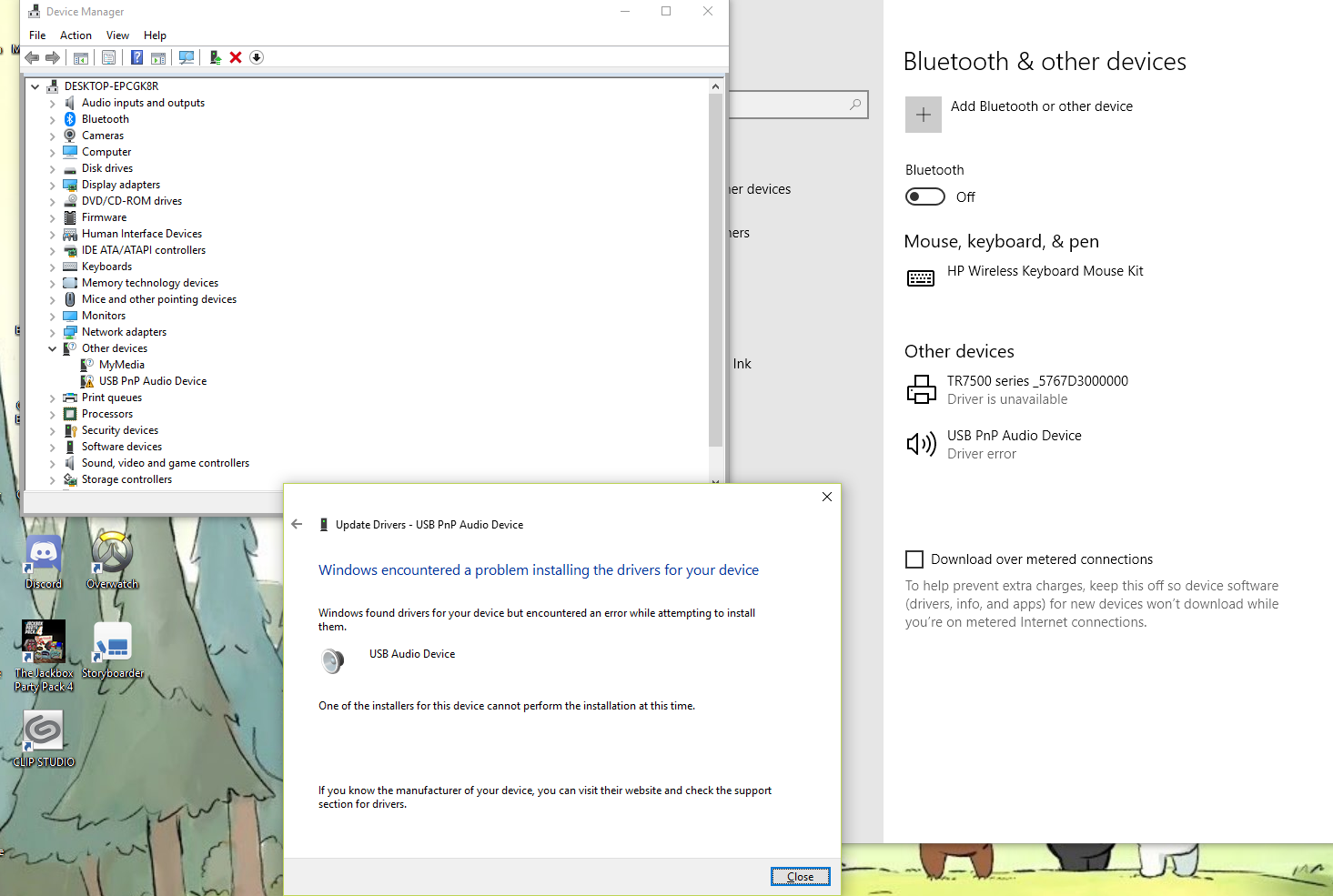Collapse the Other devices tree node
The width and height of the screenshot is (1333, 896).
tap(52, 348)
